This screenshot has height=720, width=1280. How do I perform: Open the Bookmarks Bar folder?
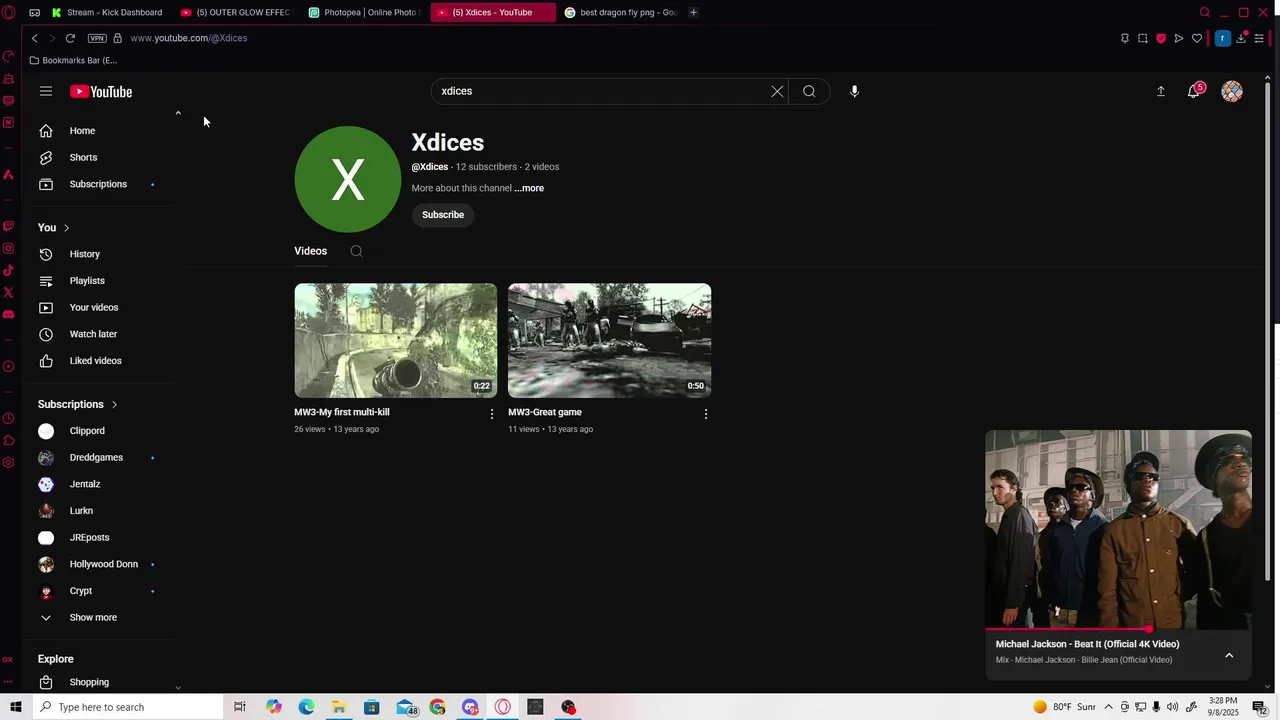(x=73, y=60)
